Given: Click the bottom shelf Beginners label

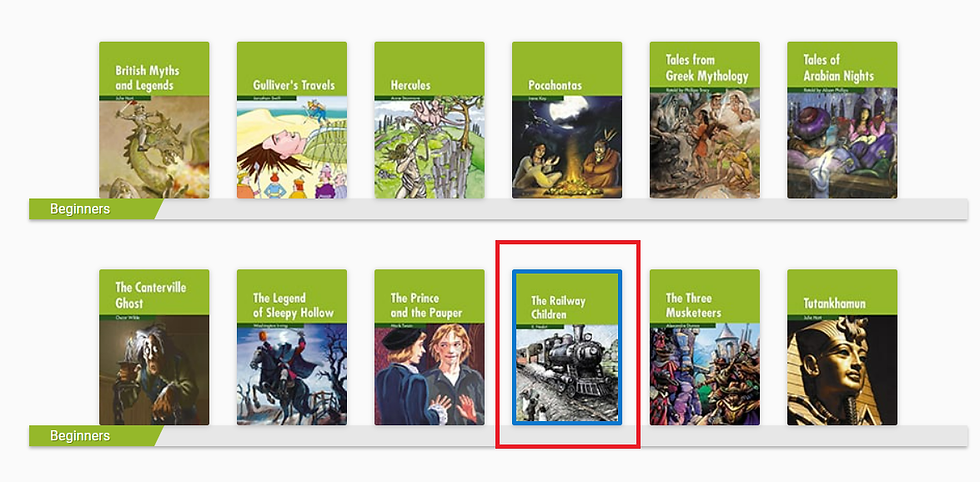Looking at the screenshot, I should click(x=80, y=436).
